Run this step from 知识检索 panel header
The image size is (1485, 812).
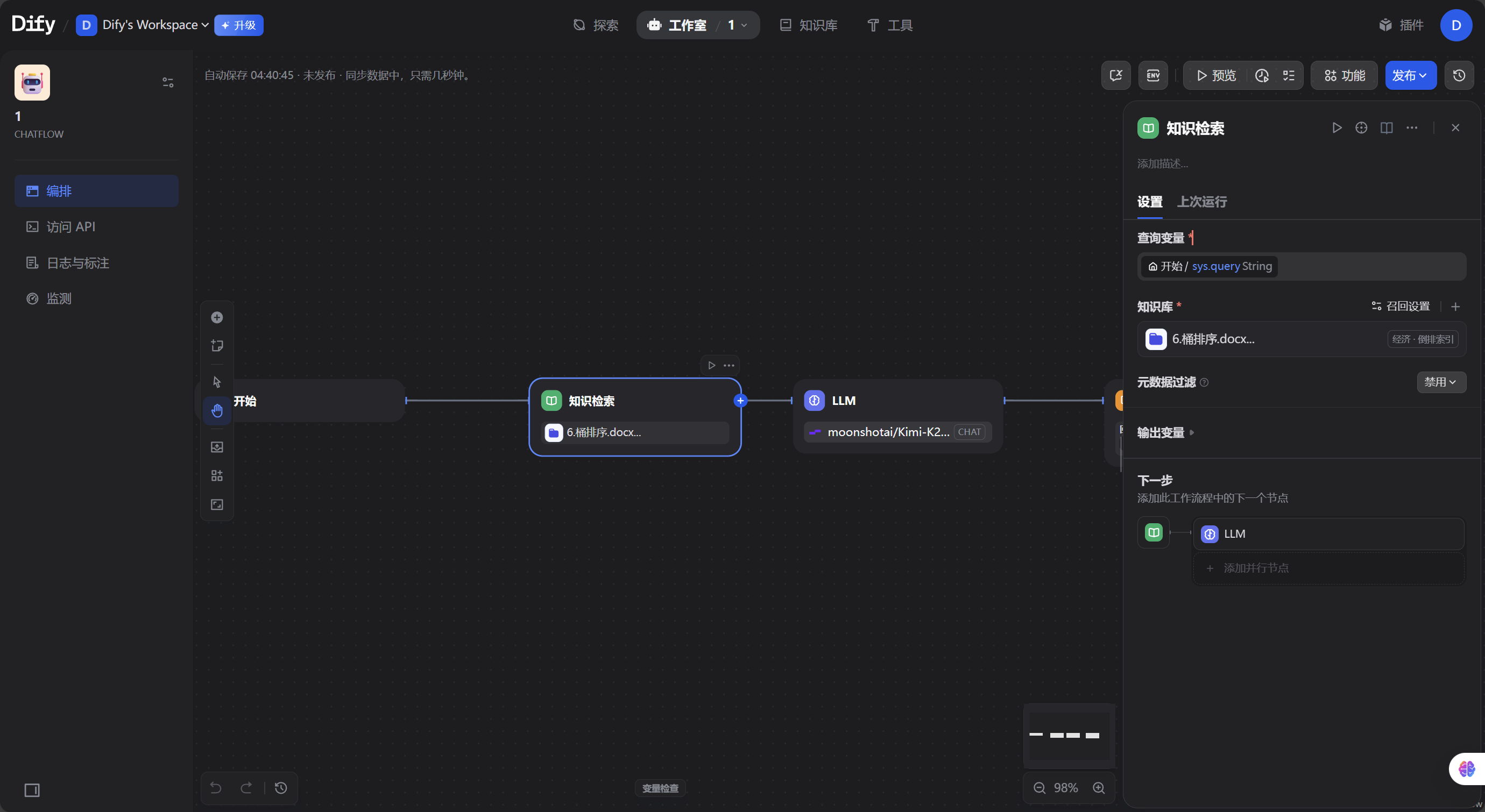pos(1336,128)
